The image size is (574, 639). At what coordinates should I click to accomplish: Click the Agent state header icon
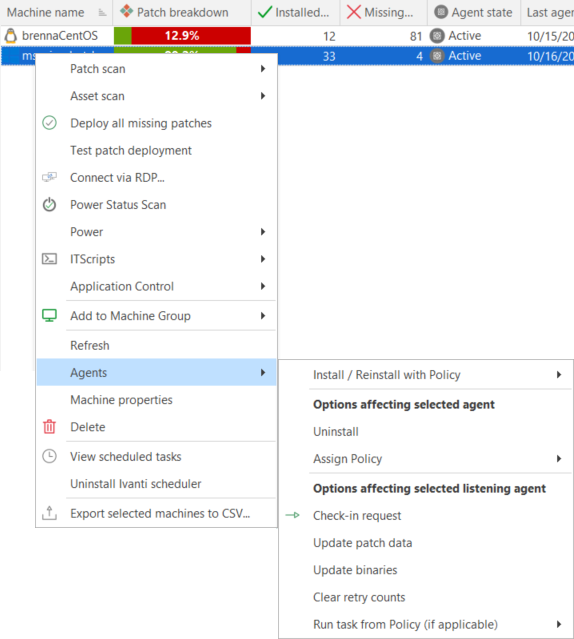[x=441, y=12]
